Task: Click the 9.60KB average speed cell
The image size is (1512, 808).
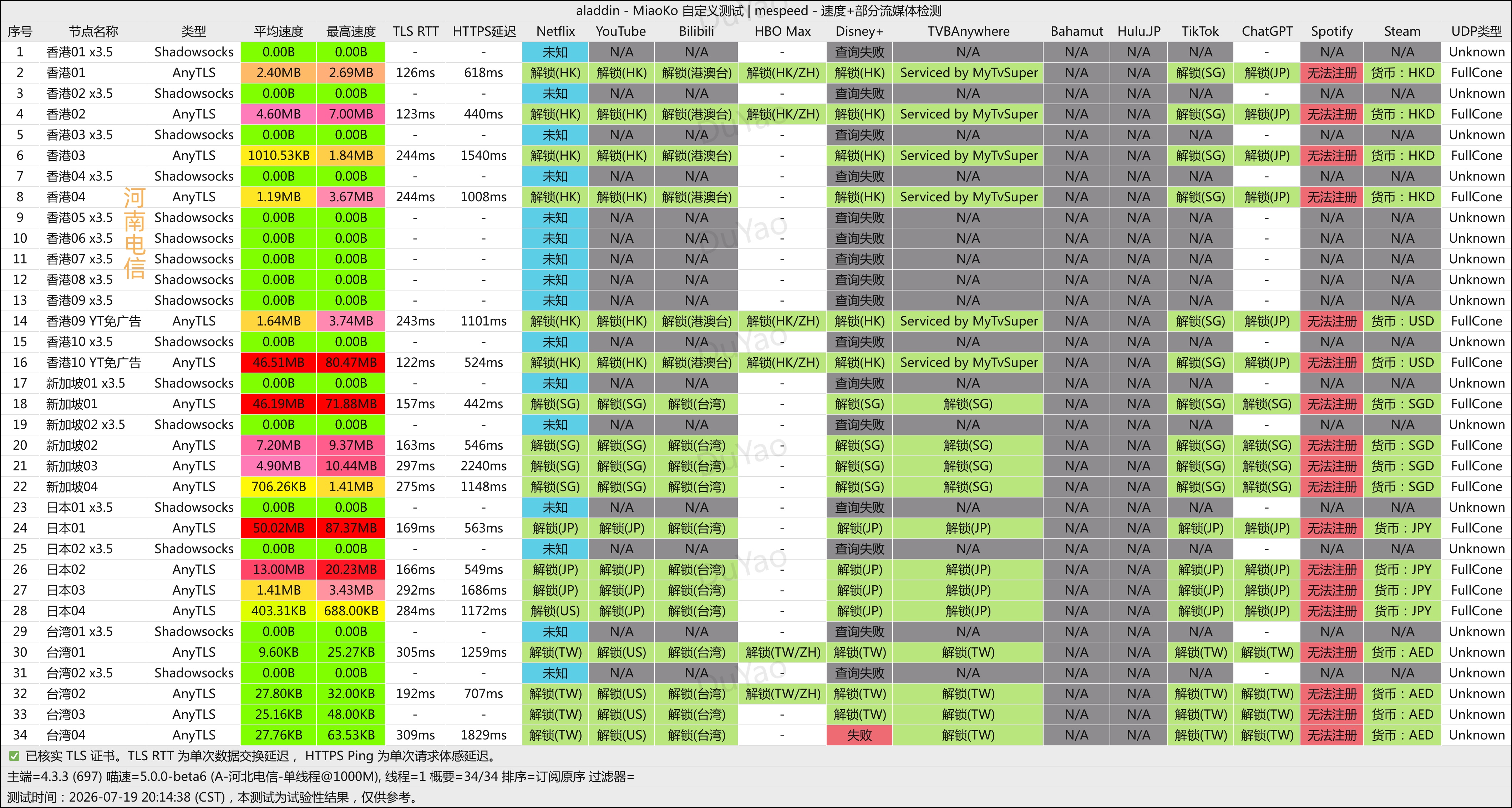Action: click(278, 652)
